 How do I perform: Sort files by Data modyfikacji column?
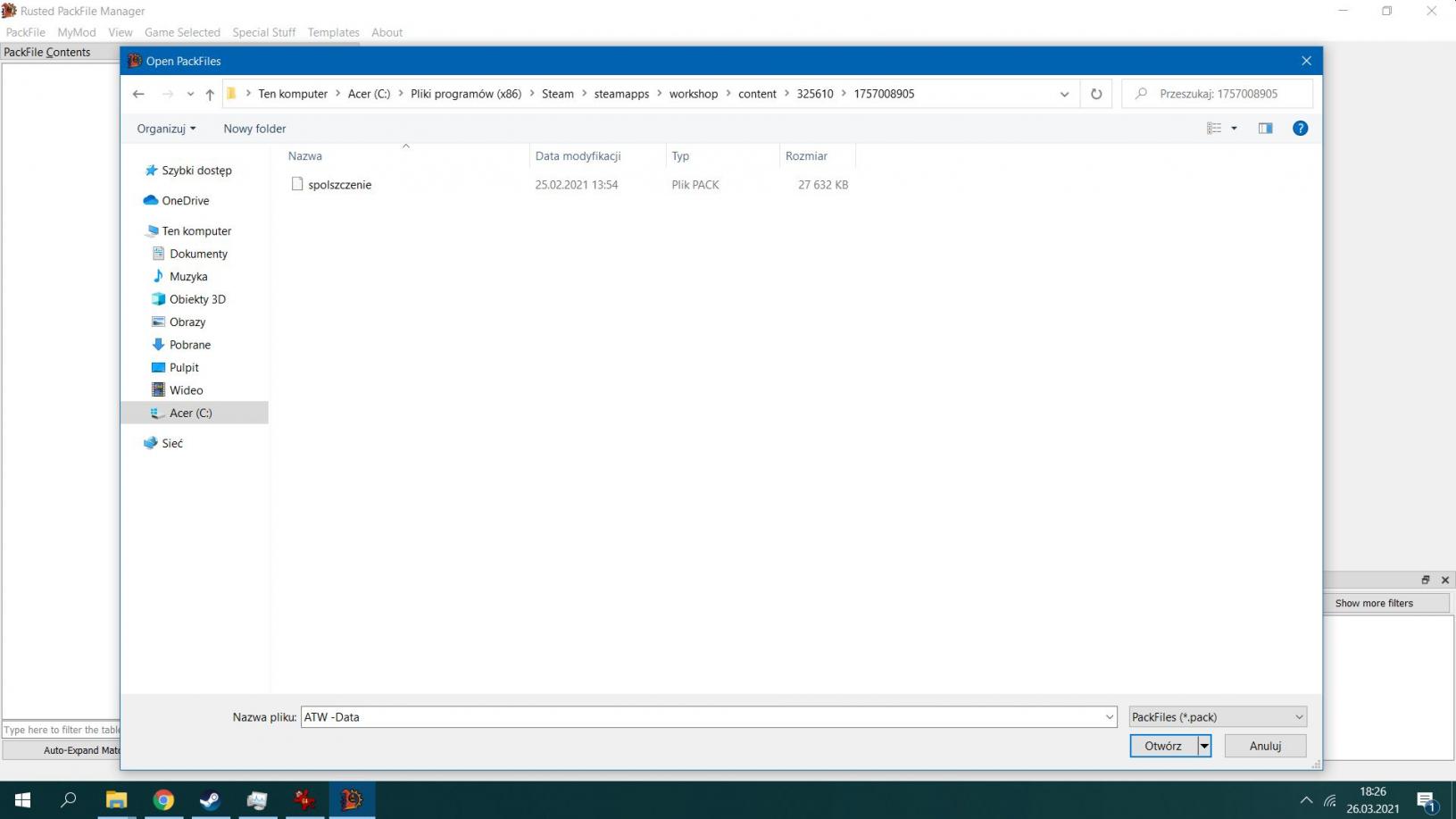[578, 156]
